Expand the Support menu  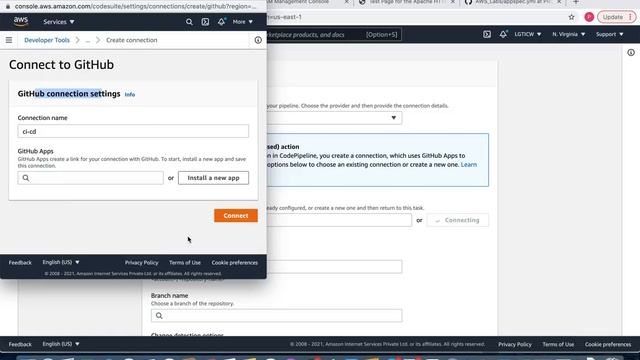(609, 34)
